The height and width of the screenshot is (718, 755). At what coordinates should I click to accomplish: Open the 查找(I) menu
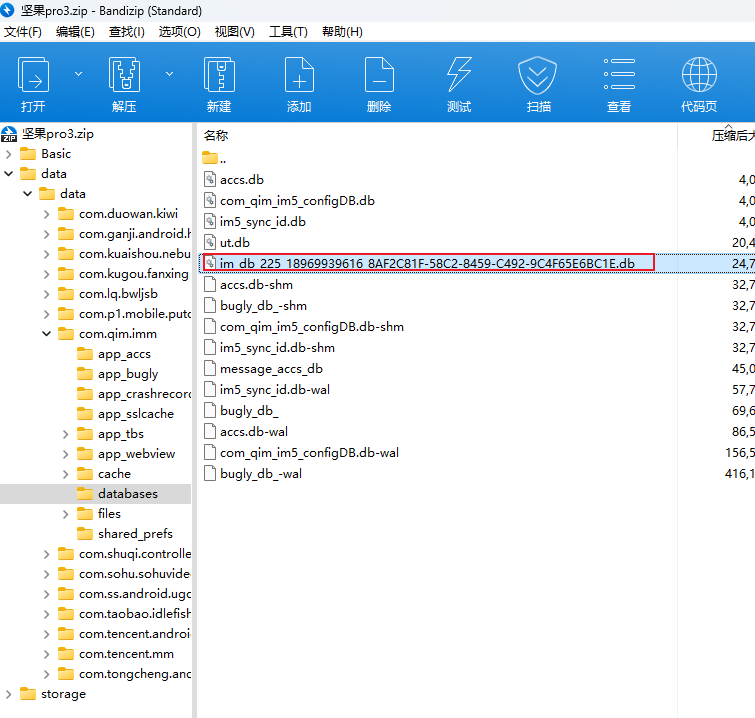click(127, 32)
